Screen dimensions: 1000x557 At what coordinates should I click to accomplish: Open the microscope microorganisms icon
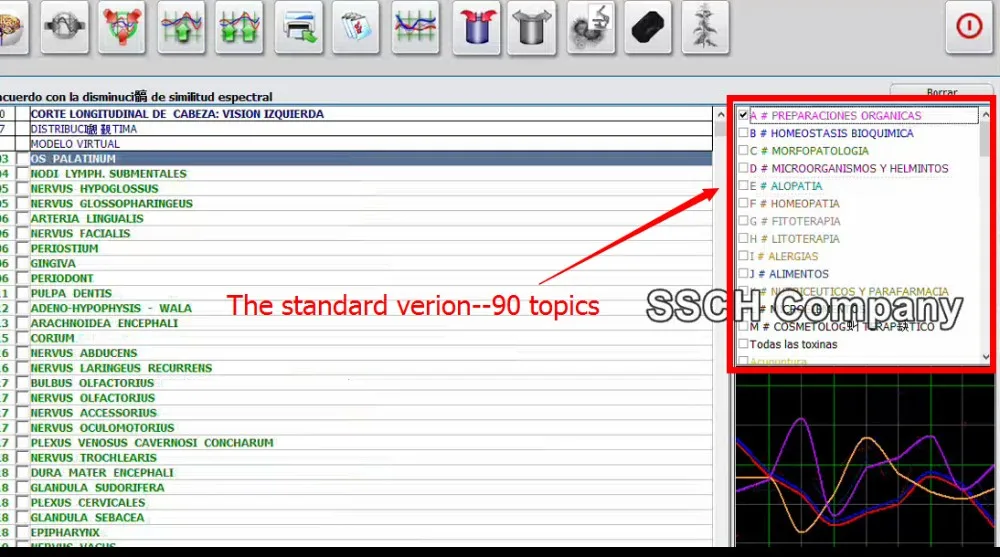coord(591,27)
